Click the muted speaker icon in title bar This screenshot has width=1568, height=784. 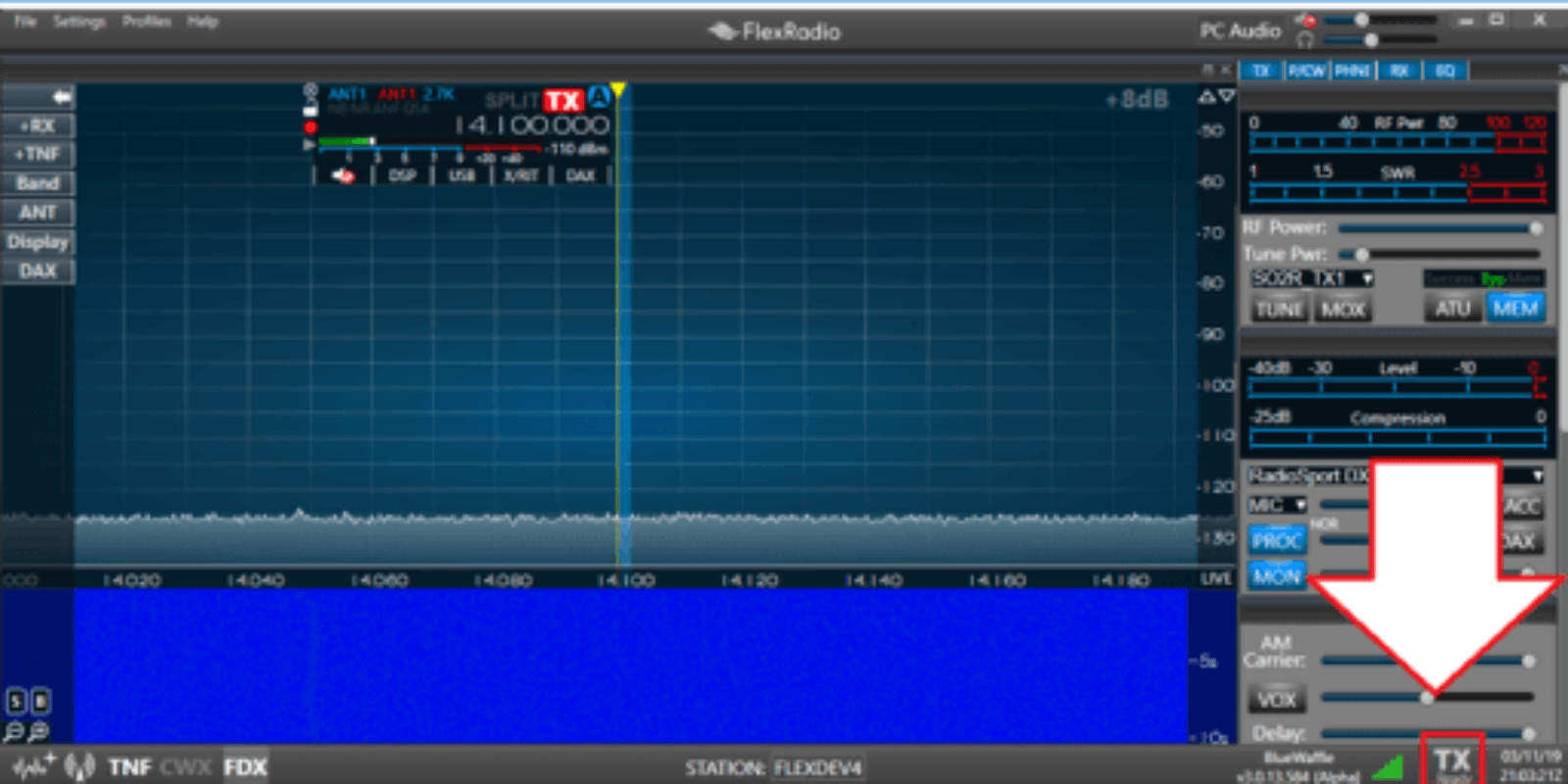tap(1304, 20)
